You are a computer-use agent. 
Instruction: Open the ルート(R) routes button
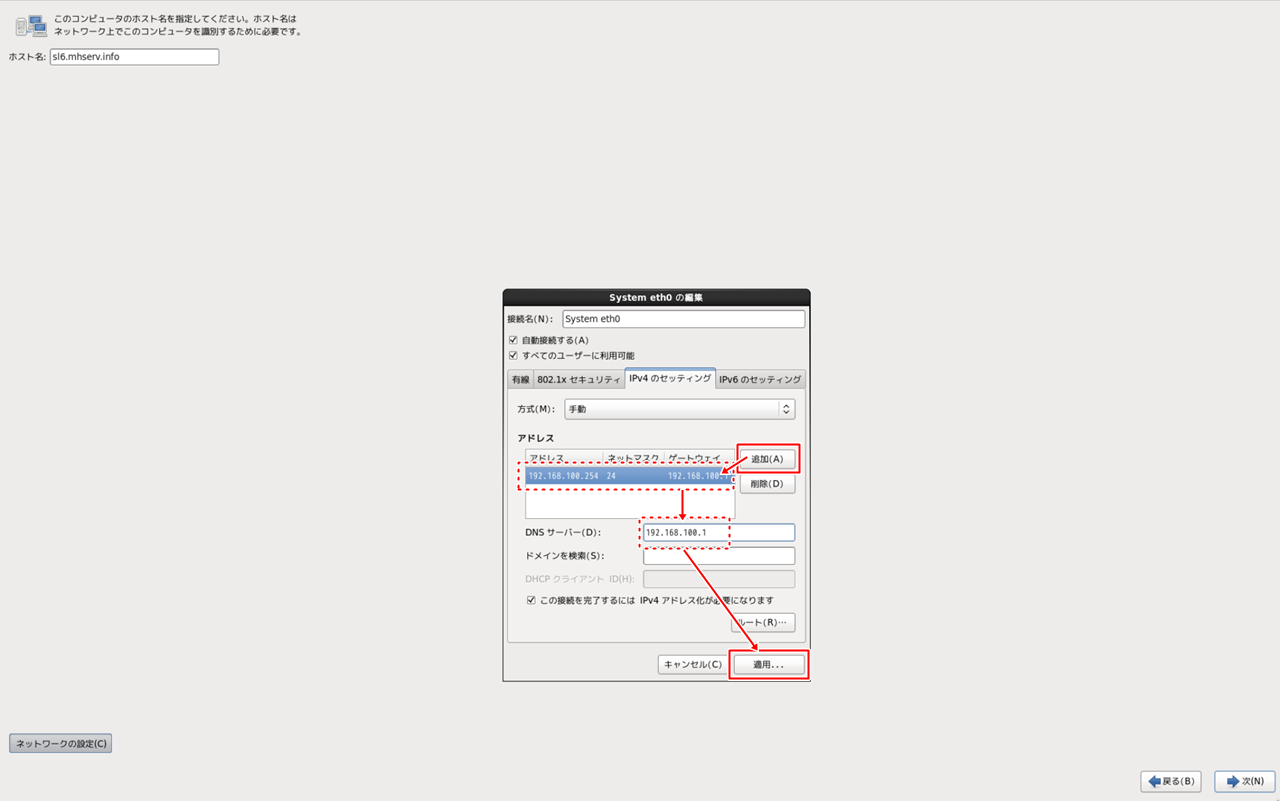click(765, 623)
